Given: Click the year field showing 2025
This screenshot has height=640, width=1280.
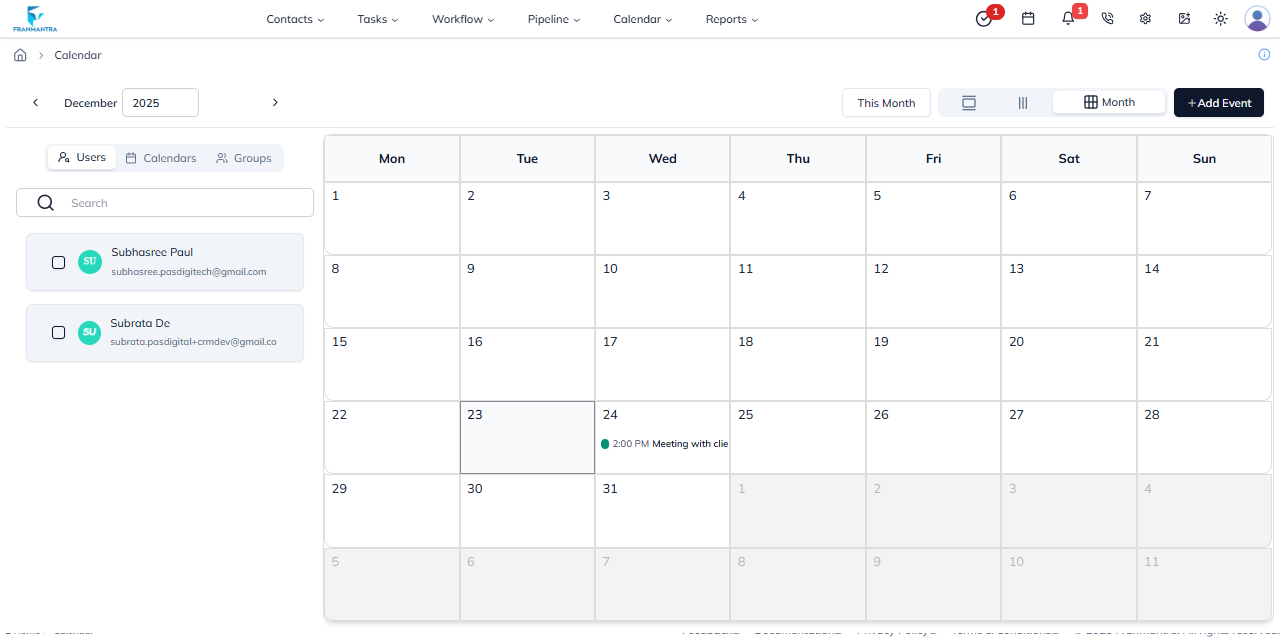Looking at the screenshot, I should pos(160,103).
